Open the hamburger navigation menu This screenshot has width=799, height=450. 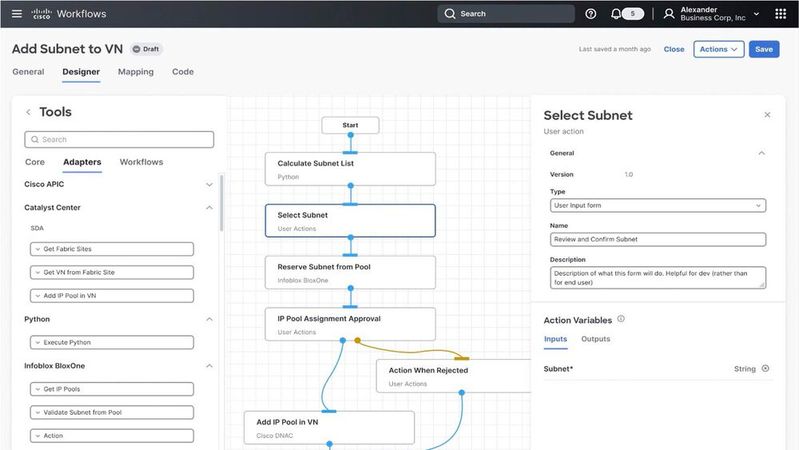click(17, 14)
